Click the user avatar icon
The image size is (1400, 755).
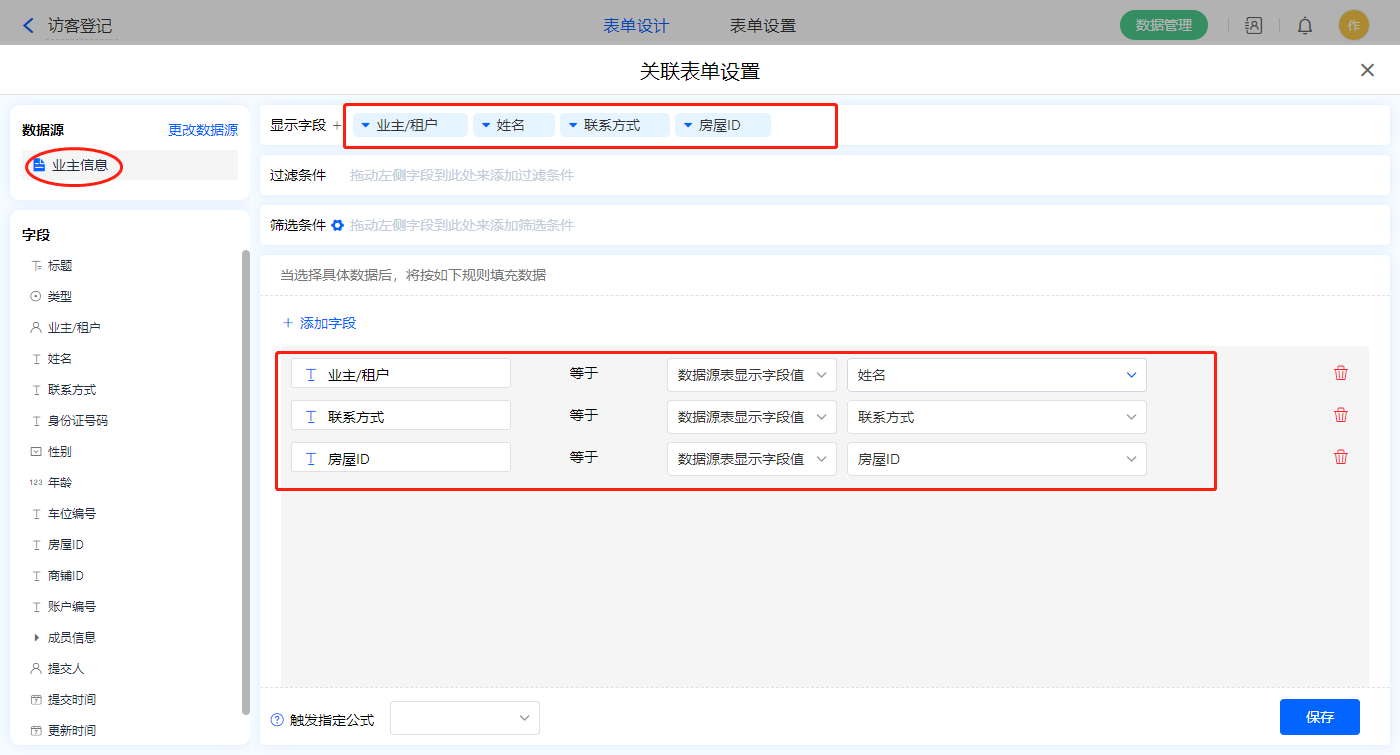coord(1353,26)
